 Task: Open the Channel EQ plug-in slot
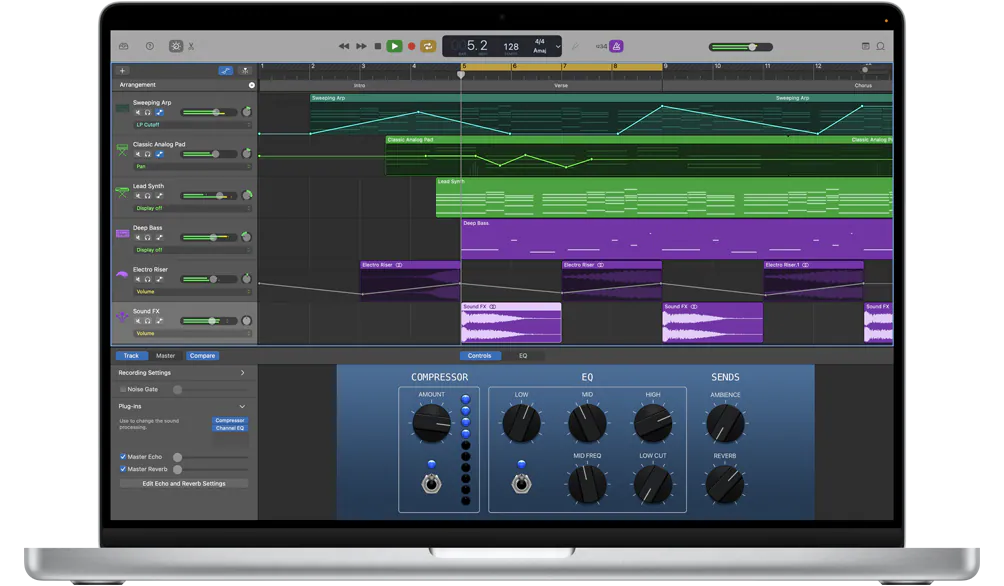(230, 428)
